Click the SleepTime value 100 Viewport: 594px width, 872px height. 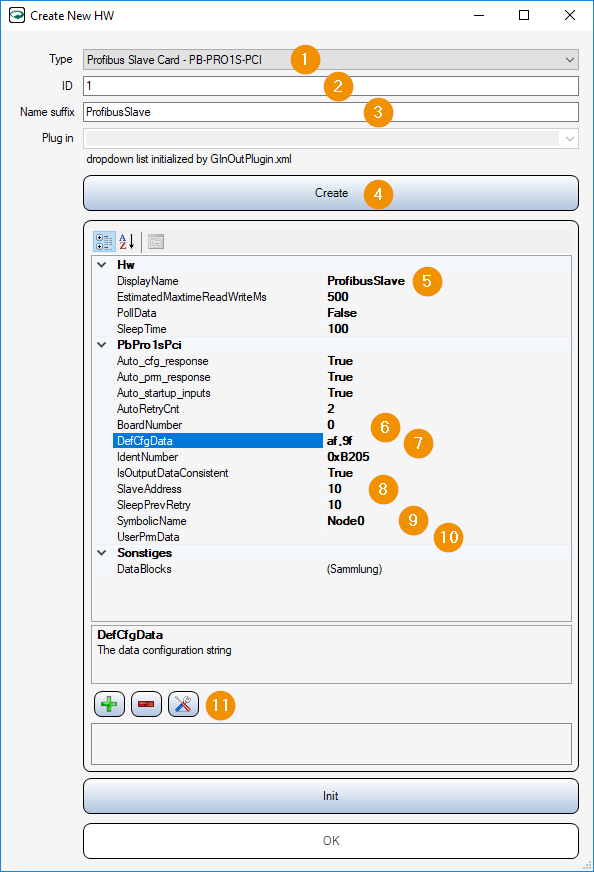338,329
